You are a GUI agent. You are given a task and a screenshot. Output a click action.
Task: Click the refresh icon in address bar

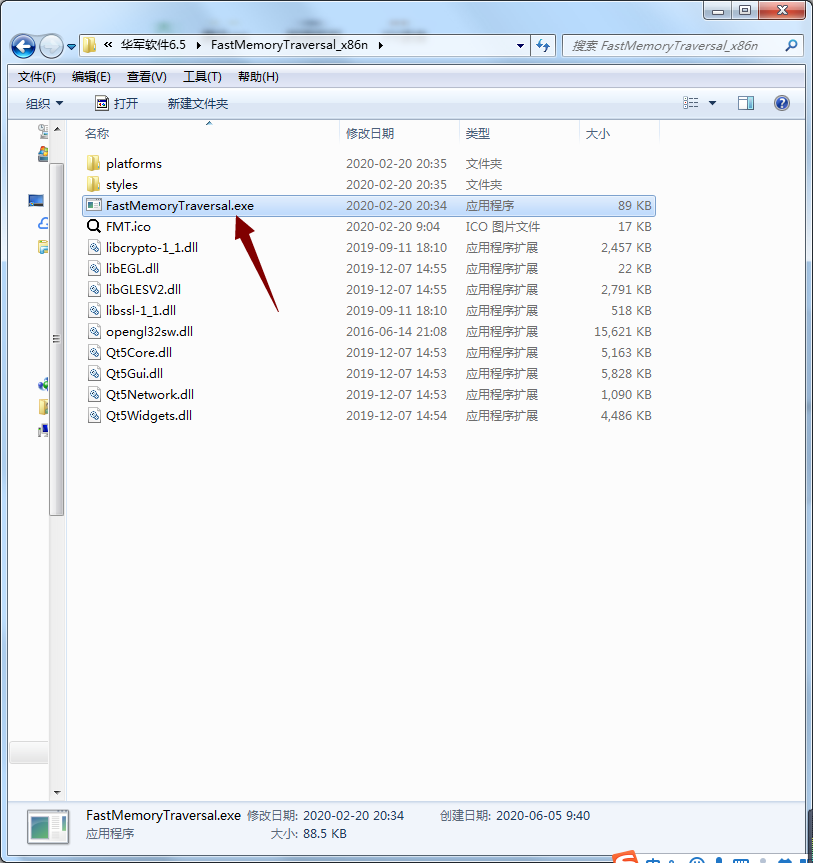pyautogui.click(x=541, y=45)
